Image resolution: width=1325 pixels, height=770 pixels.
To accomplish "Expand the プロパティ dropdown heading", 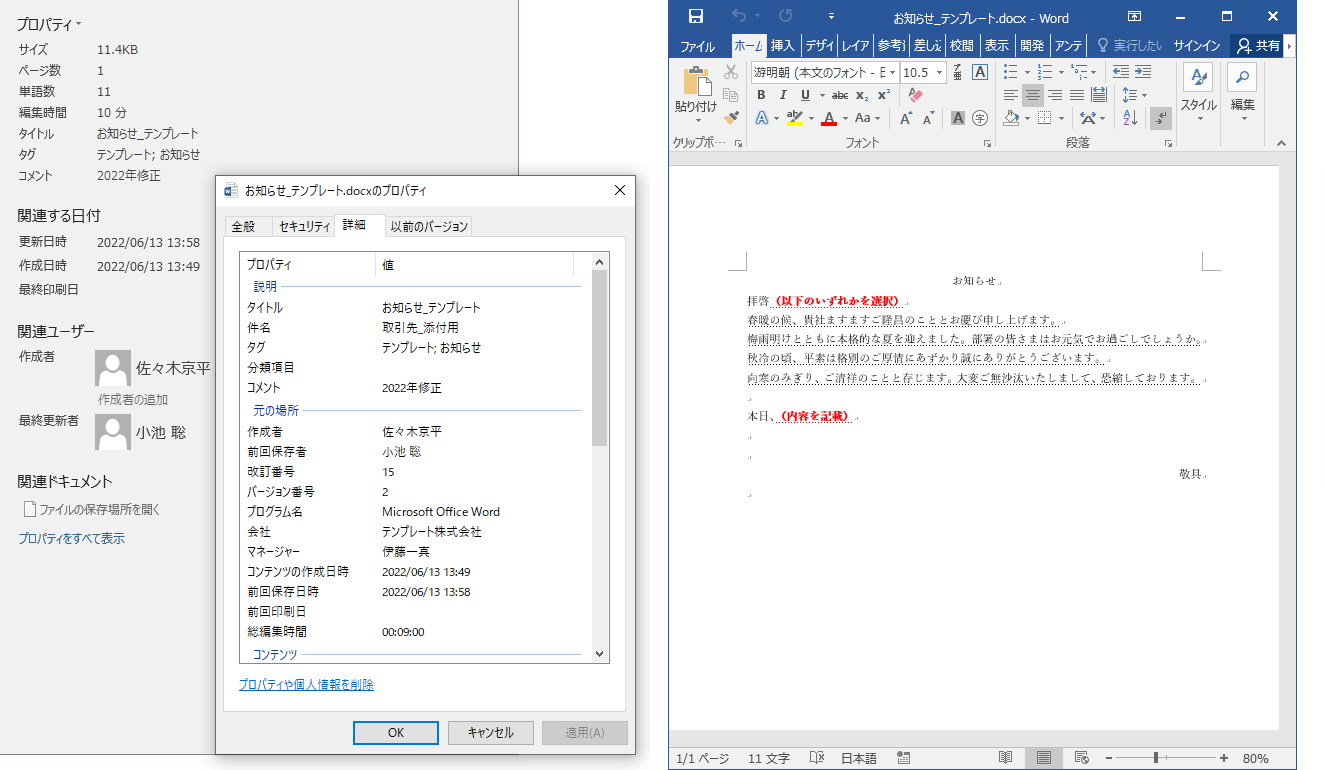I will [x=49, y=24].
